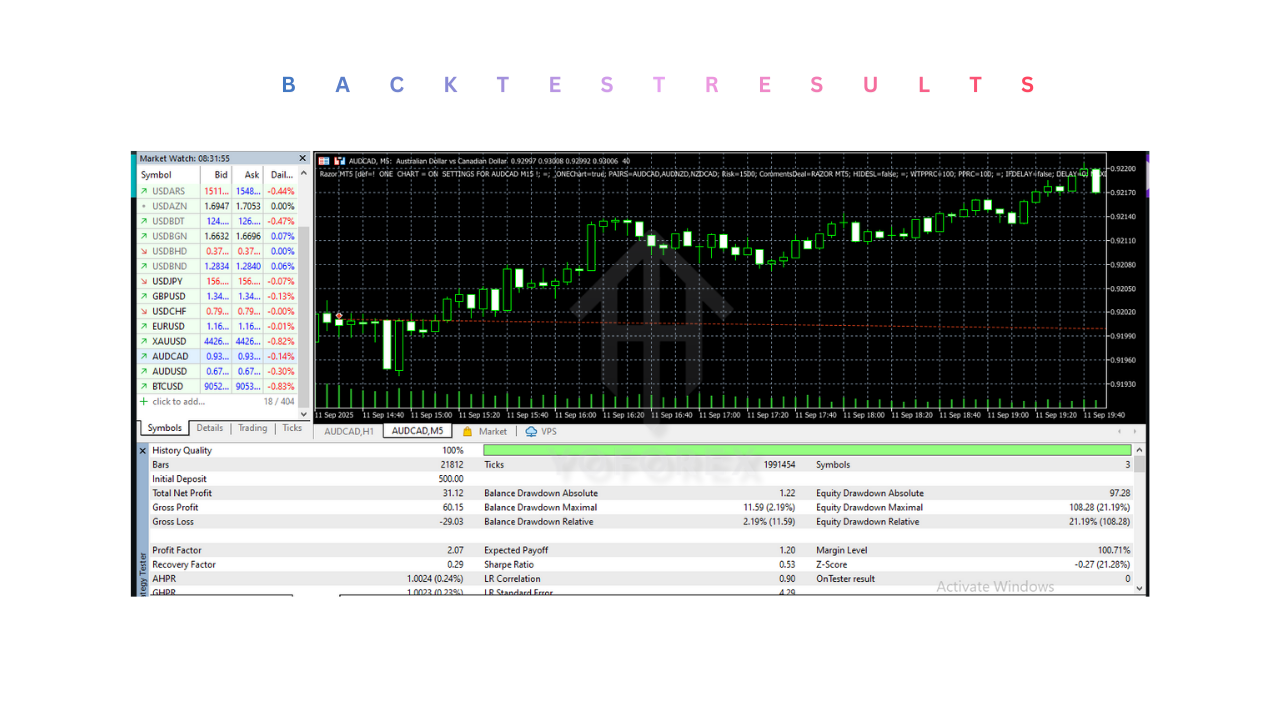
Task: Click the red X icon on the tester results panel
Action: [142, 450]
